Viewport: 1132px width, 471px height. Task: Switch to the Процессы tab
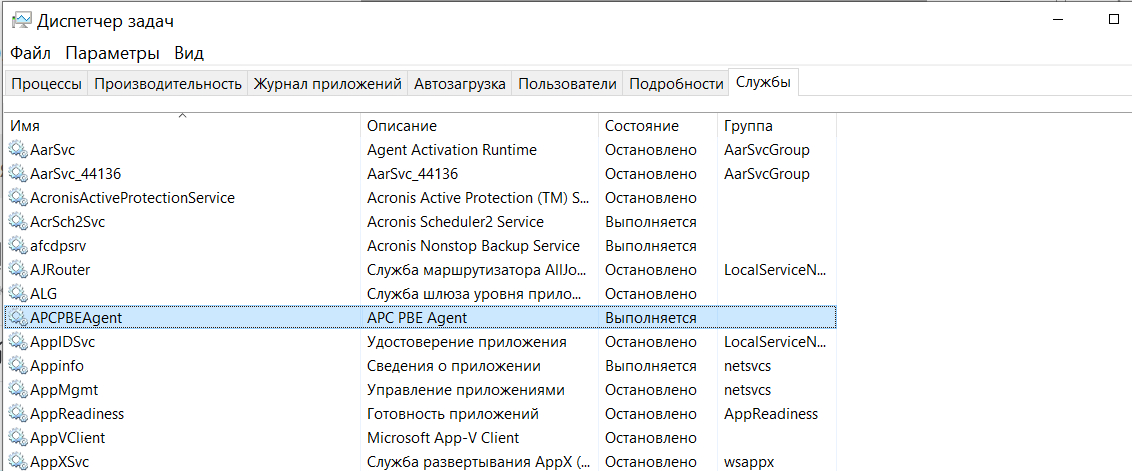[x=46, y=84]
